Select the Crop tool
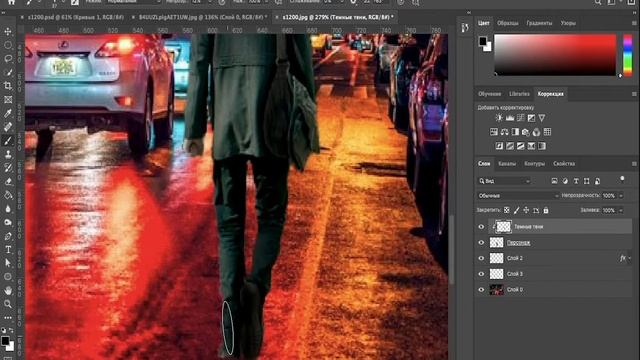640x360 pixels. tap(8, 86)
